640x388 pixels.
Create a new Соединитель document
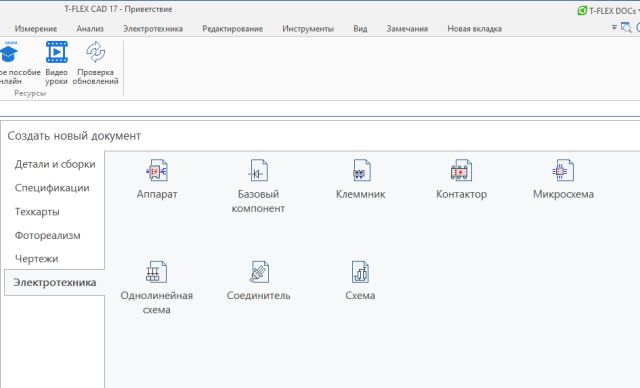(x=258, y=282)
